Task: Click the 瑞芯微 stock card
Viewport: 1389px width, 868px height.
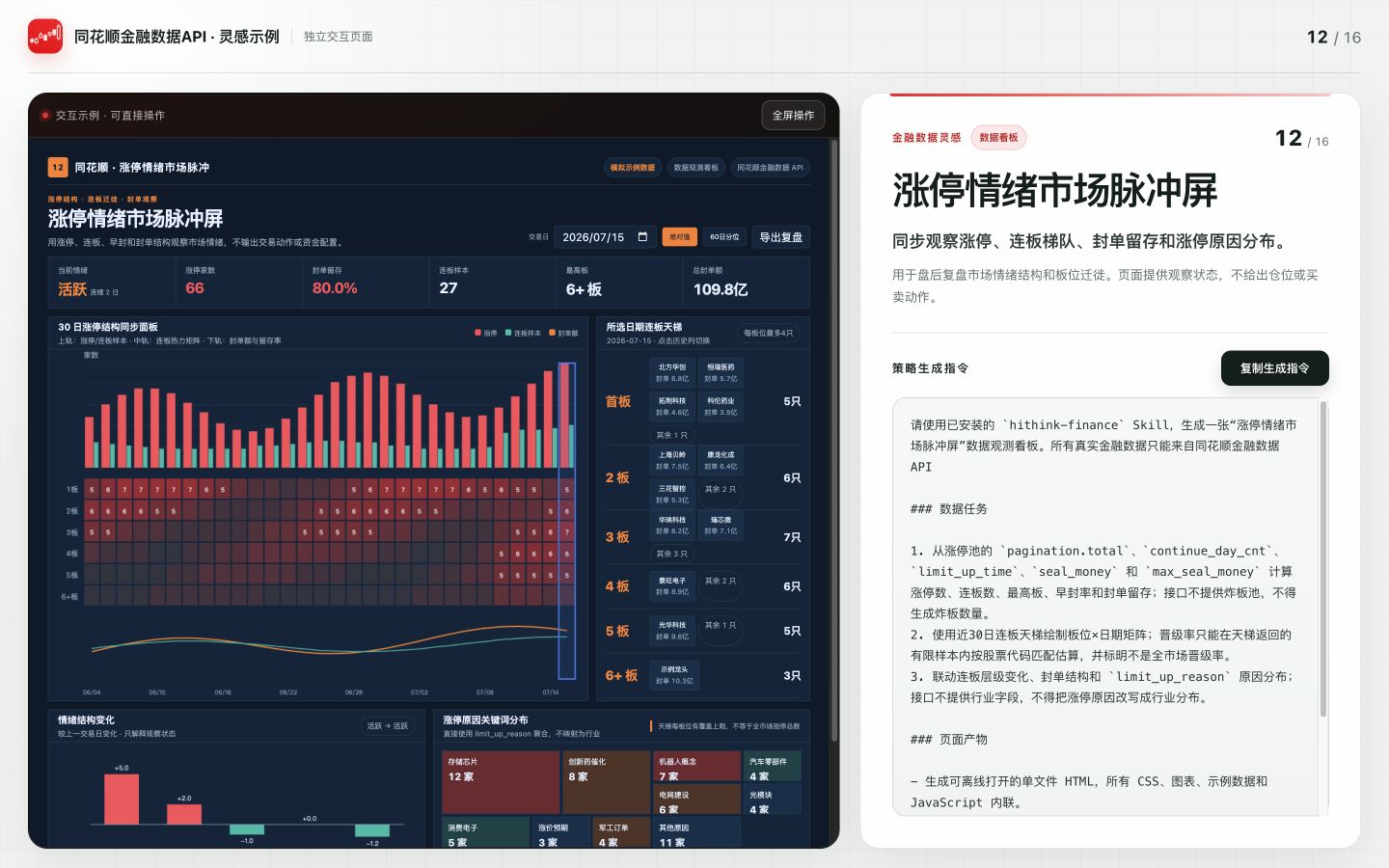Action: [x=721, y=525]
